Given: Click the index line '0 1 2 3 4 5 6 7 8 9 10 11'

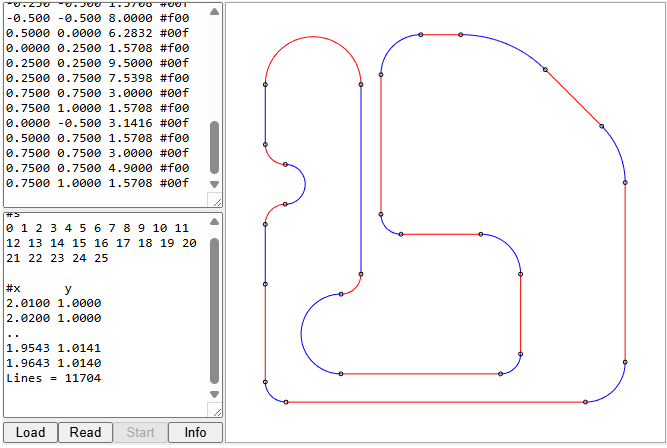Looking at the screenshot, I should pos(97,228).
